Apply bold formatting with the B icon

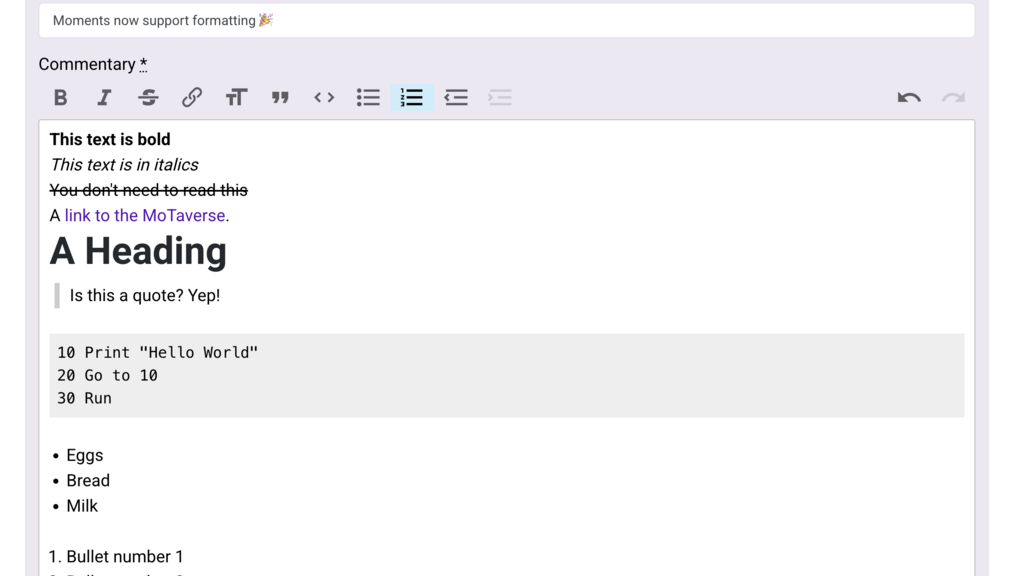60,97
